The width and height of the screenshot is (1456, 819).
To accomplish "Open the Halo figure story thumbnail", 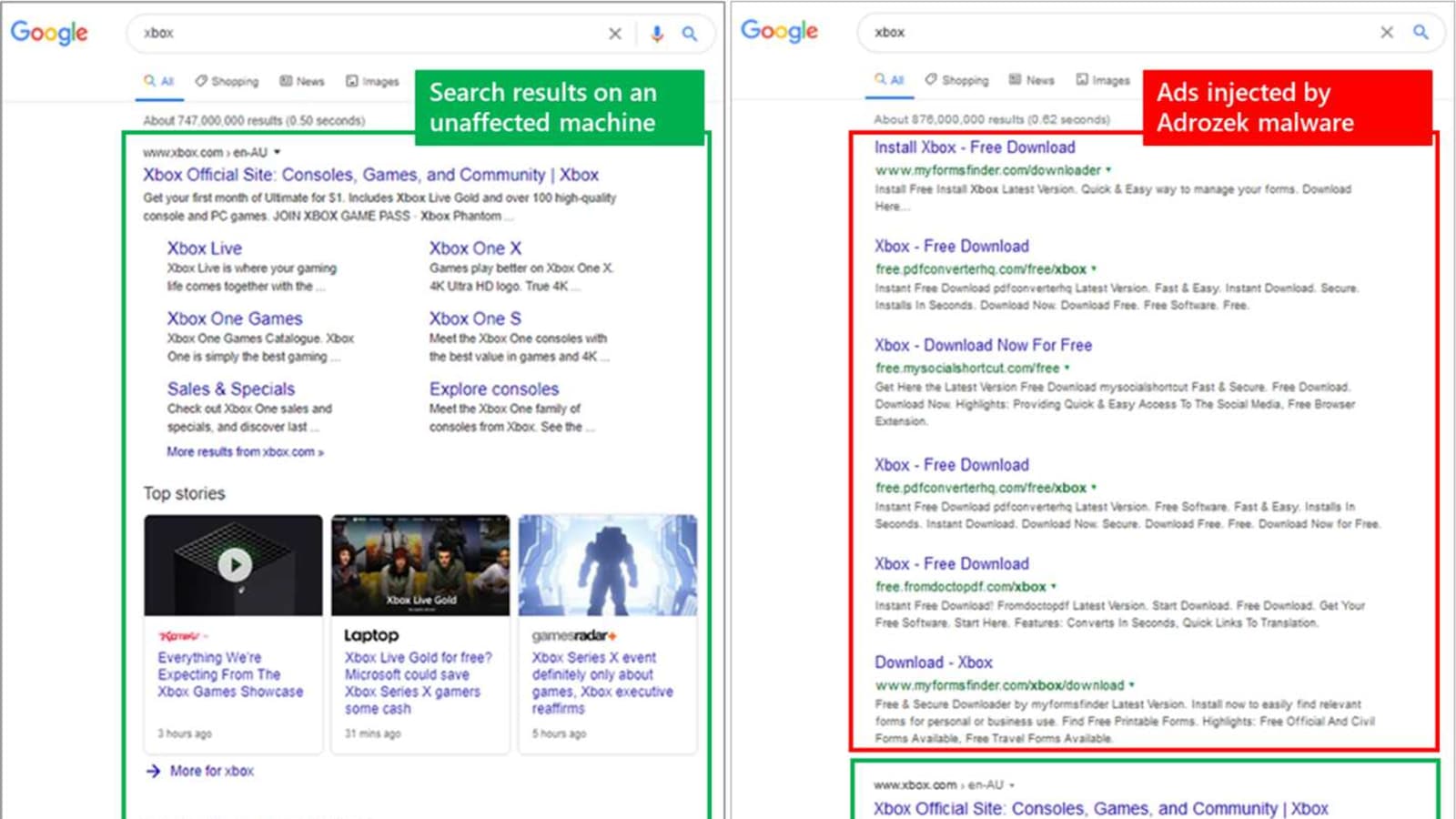I will coord(608,565).
